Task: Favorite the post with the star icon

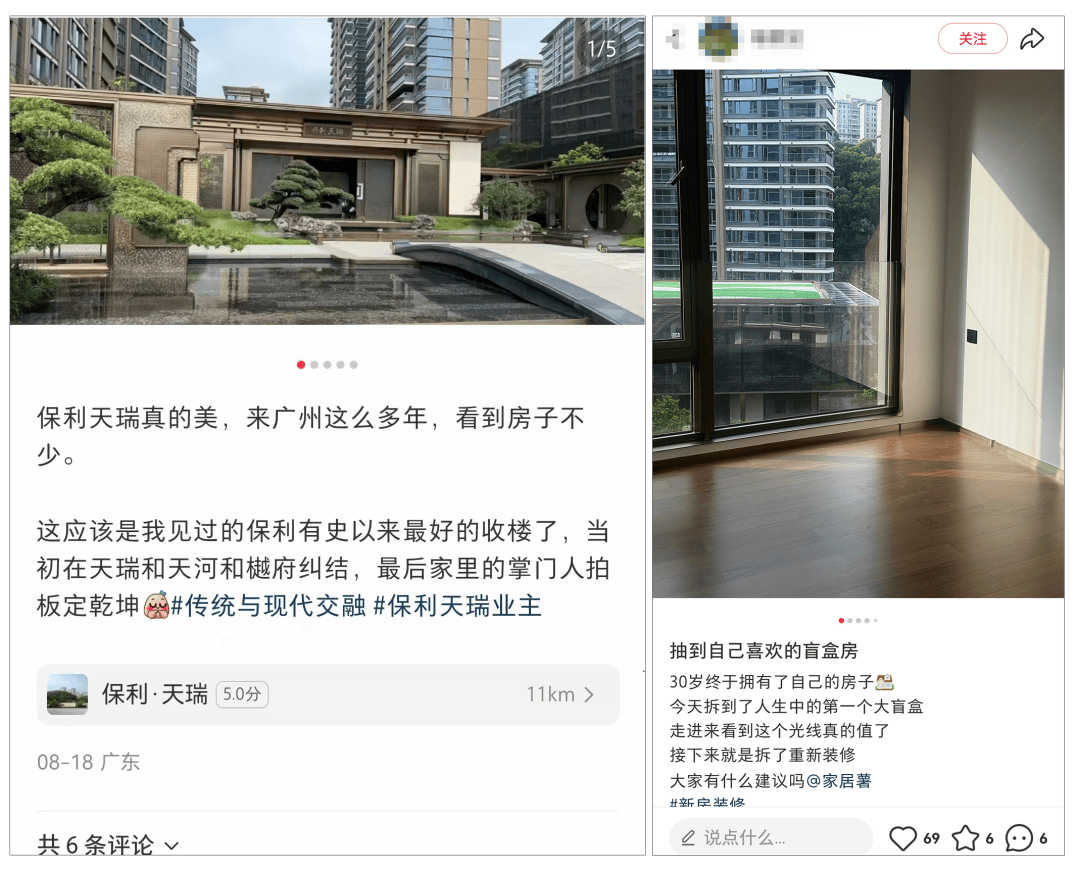Action: pos(965,838)
